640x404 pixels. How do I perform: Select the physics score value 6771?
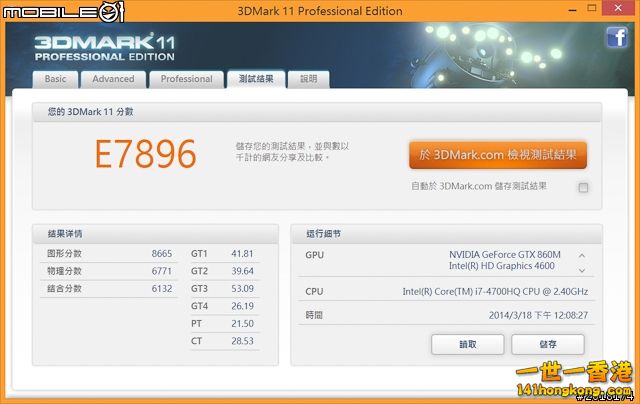162,271
